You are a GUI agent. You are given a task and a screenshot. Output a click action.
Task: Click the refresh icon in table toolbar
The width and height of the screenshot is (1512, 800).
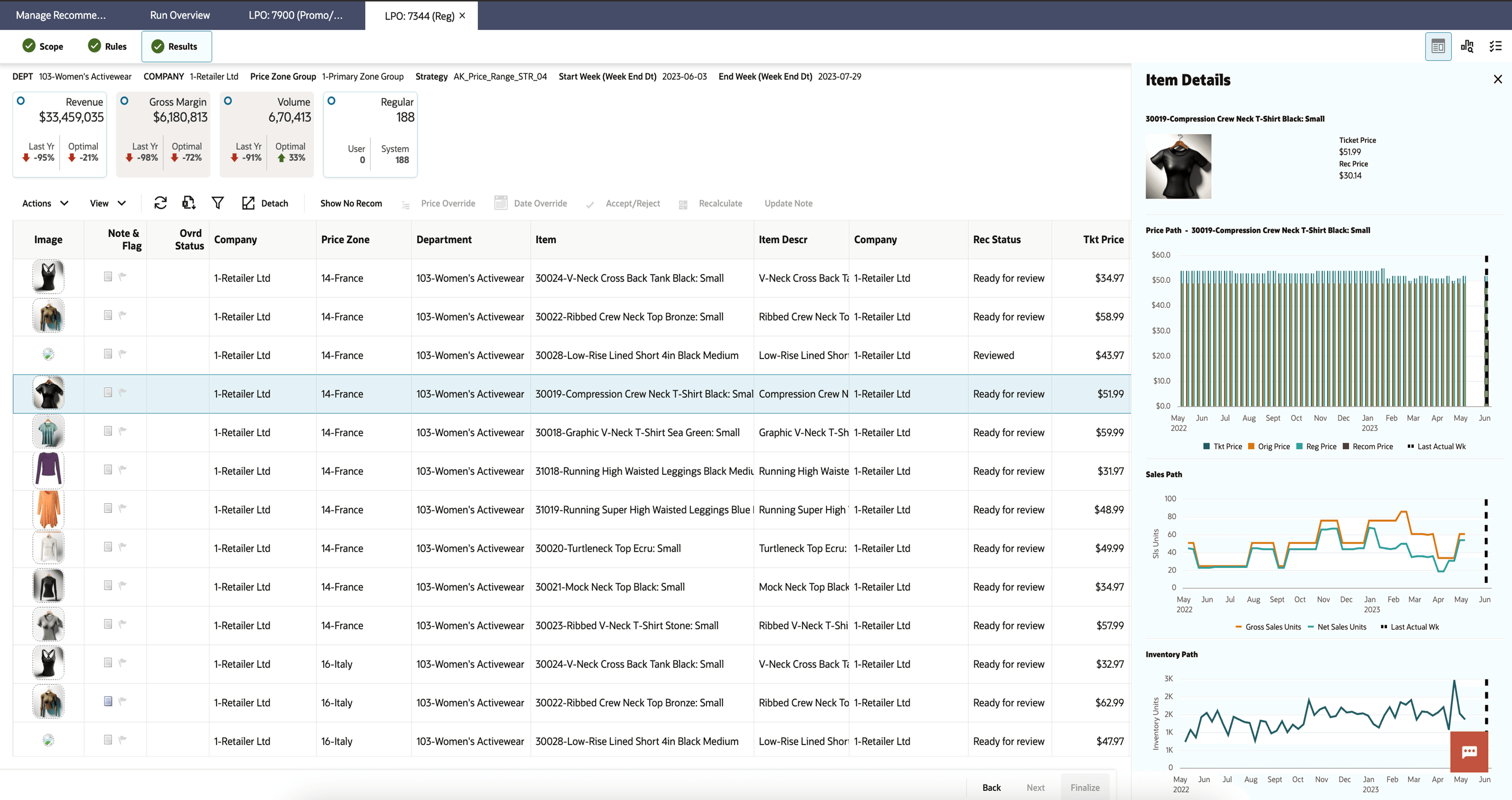(x=160, y=203)
